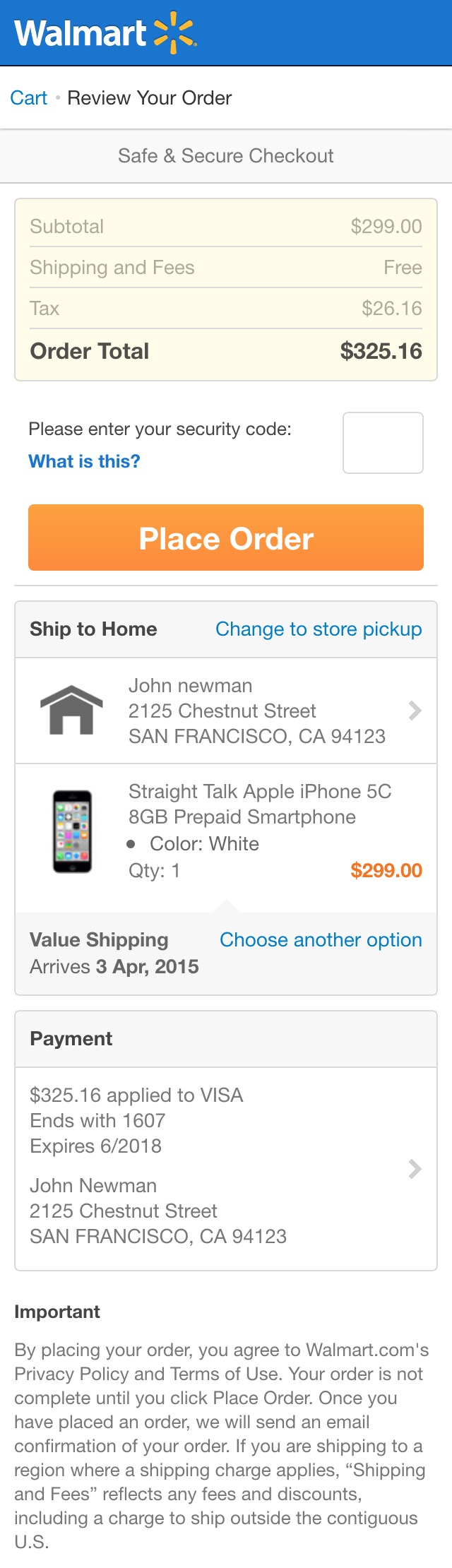Click the Walmart spark logo
Image resolution: width=452 pixels, height=1568 pixels.
tap(174, 31)
